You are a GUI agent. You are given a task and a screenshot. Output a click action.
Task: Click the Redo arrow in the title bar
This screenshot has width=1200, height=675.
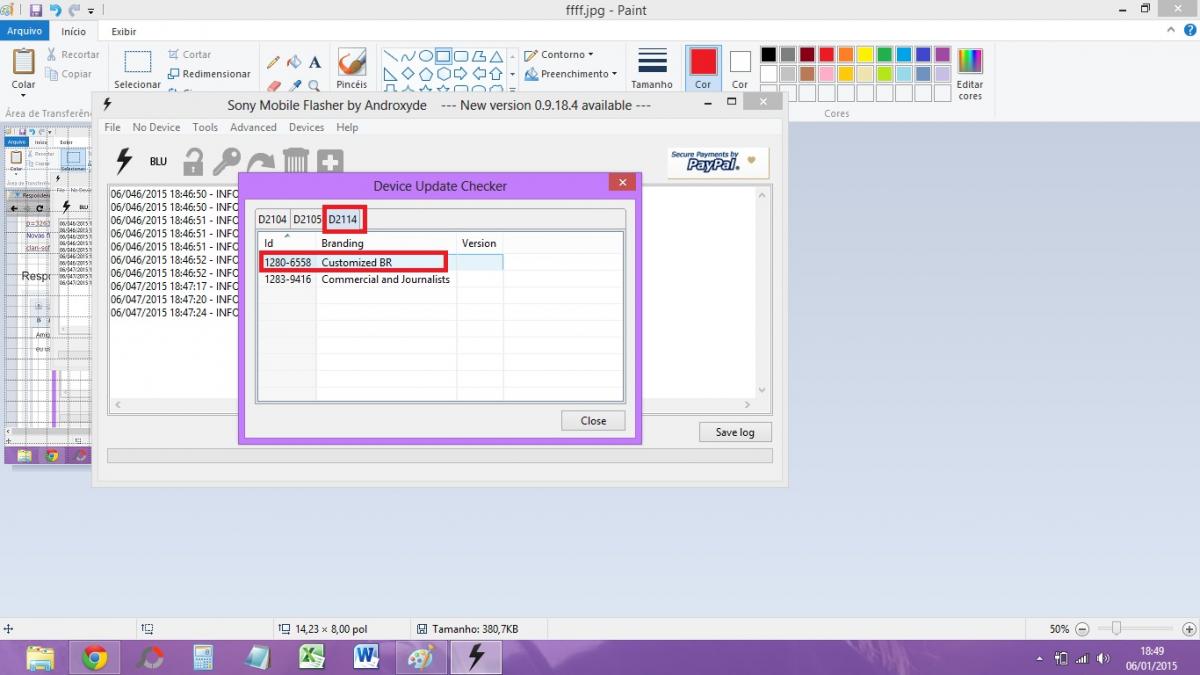pyautogui.click(x=74, y=10)
